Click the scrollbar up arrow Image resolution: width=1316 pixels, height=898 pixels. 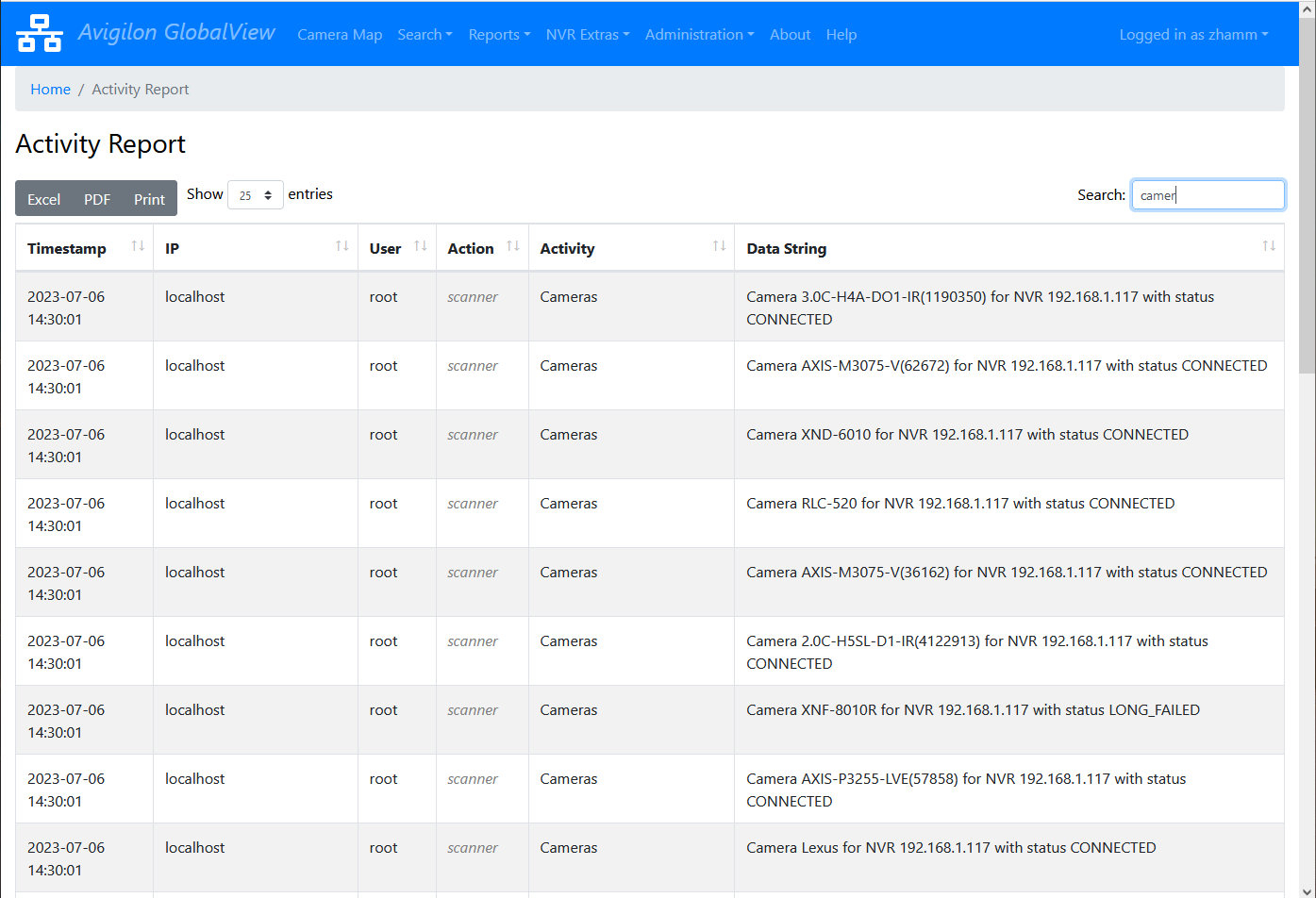1307,8
